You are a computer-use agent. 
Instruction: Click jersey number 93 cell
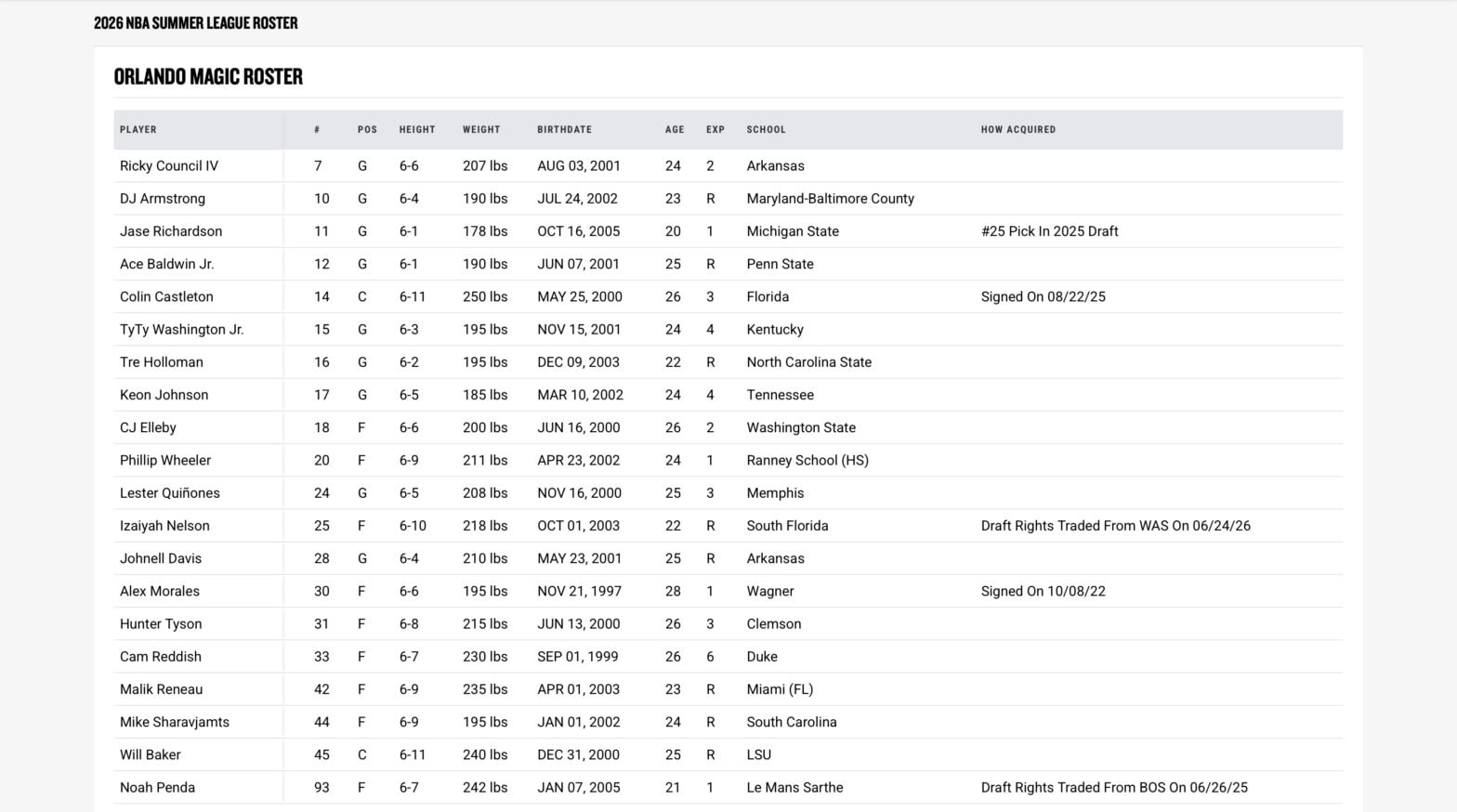pyautogui.click(x=322, y=787)
